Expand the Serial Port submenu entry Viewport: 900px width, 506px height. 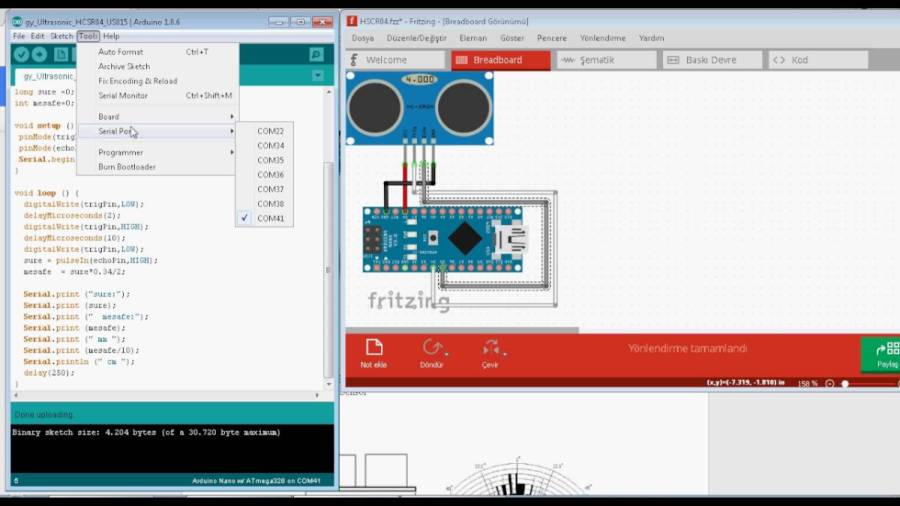point(158,131)
